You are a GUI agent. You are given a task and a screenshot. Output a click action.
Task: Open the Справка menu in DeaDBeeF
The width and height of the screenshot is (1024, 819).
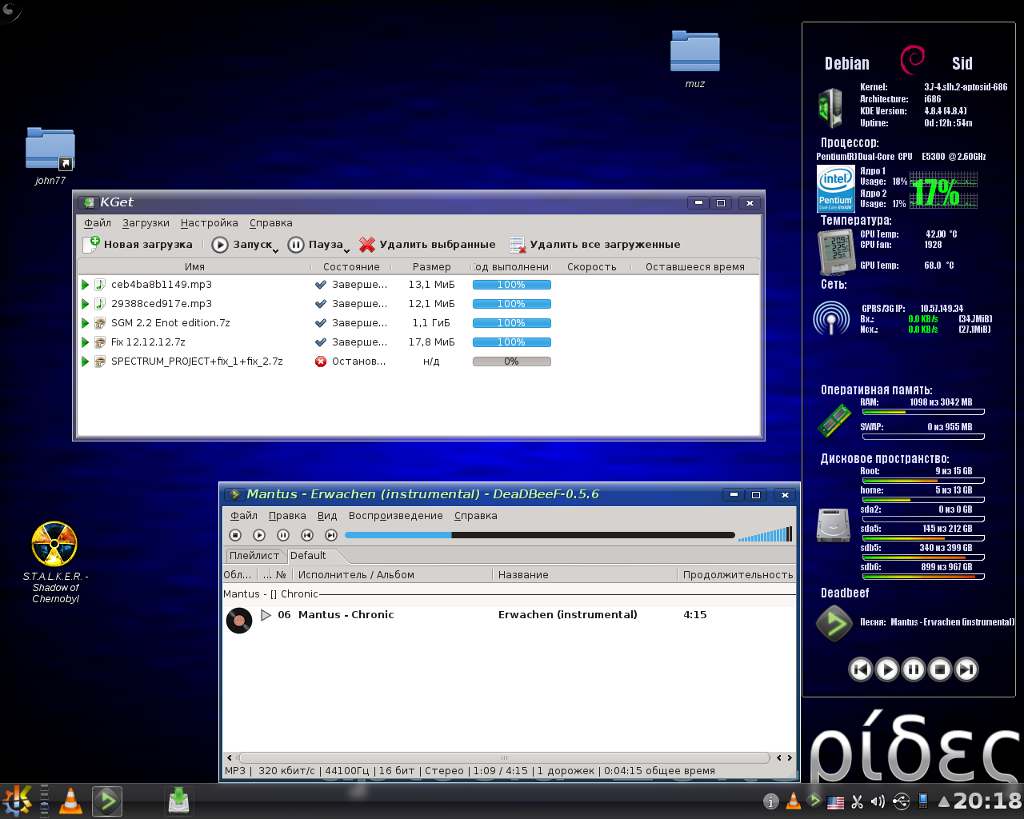pyautogui.click(x=475, y=515)
